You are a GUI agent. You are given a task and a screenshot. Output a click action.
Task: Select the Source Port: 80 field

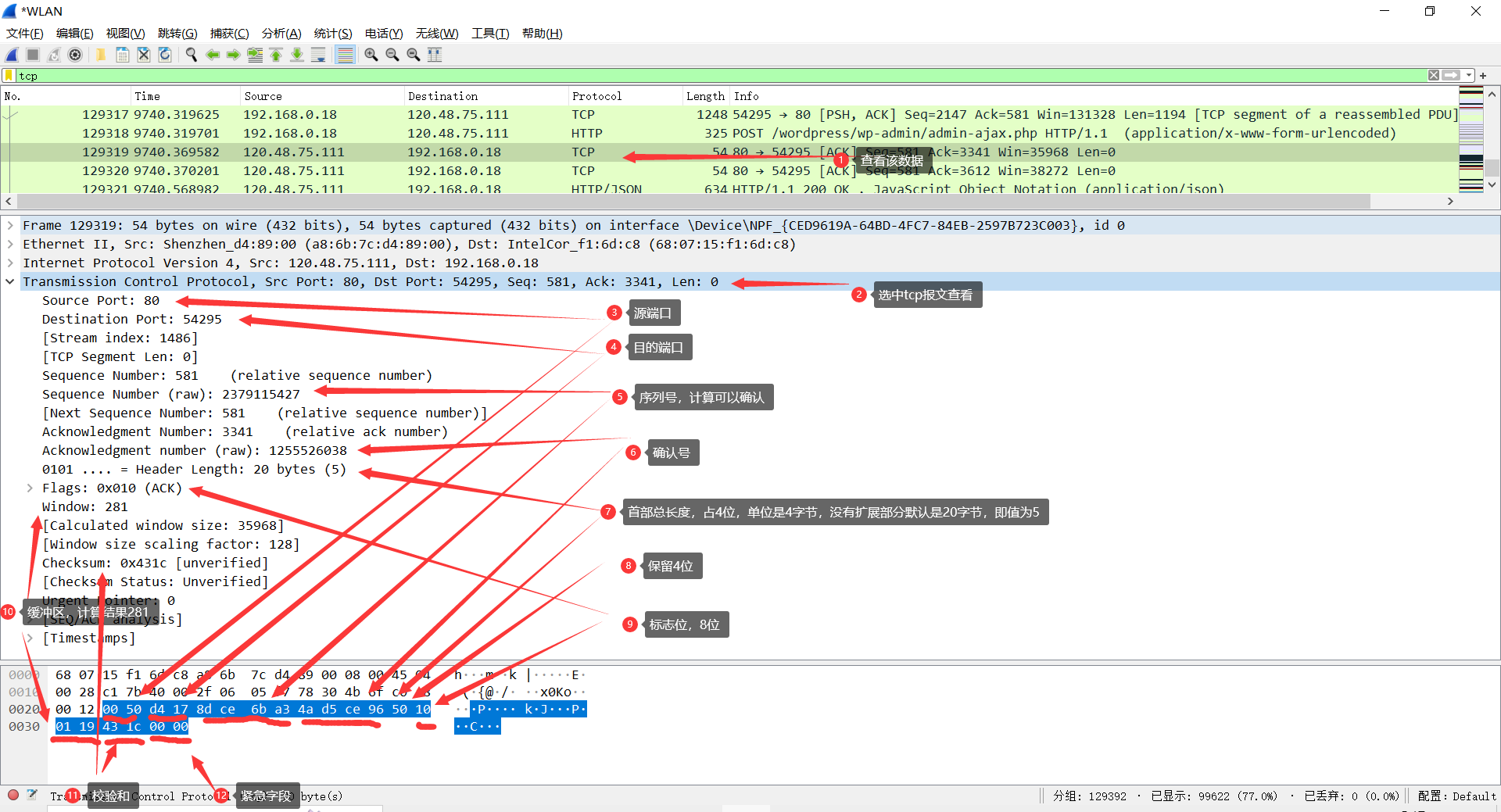(x=101, y=300)
